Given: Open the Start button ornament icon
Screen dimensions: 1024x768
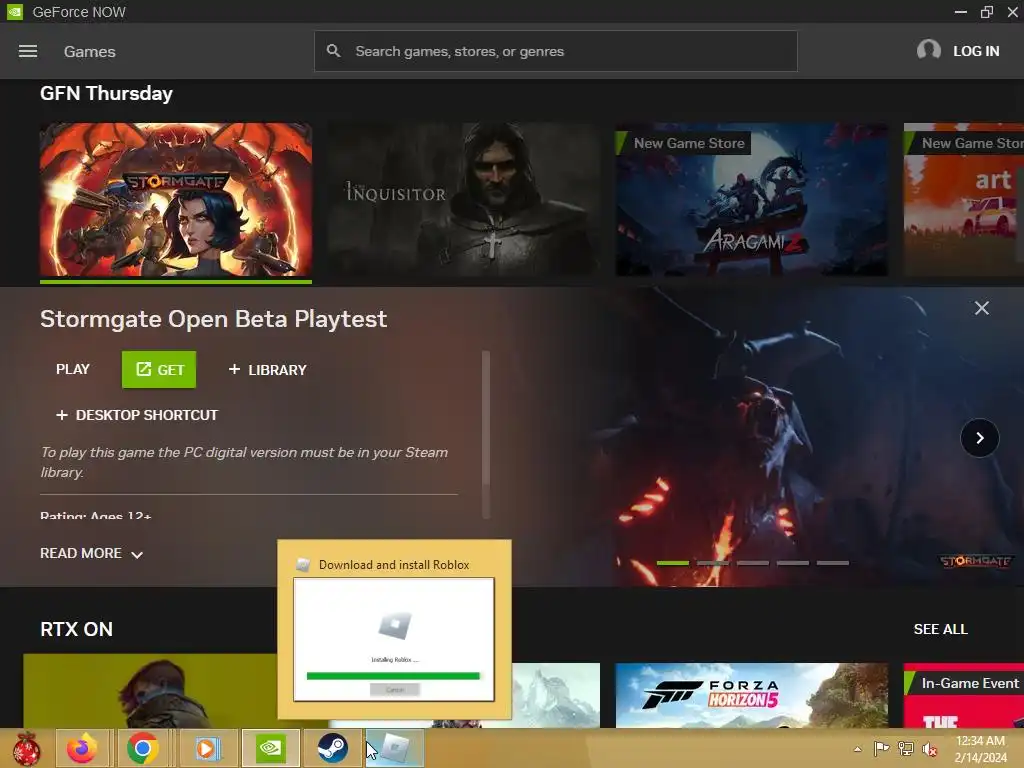Looking at the screenshot, I should click(27, 748).
